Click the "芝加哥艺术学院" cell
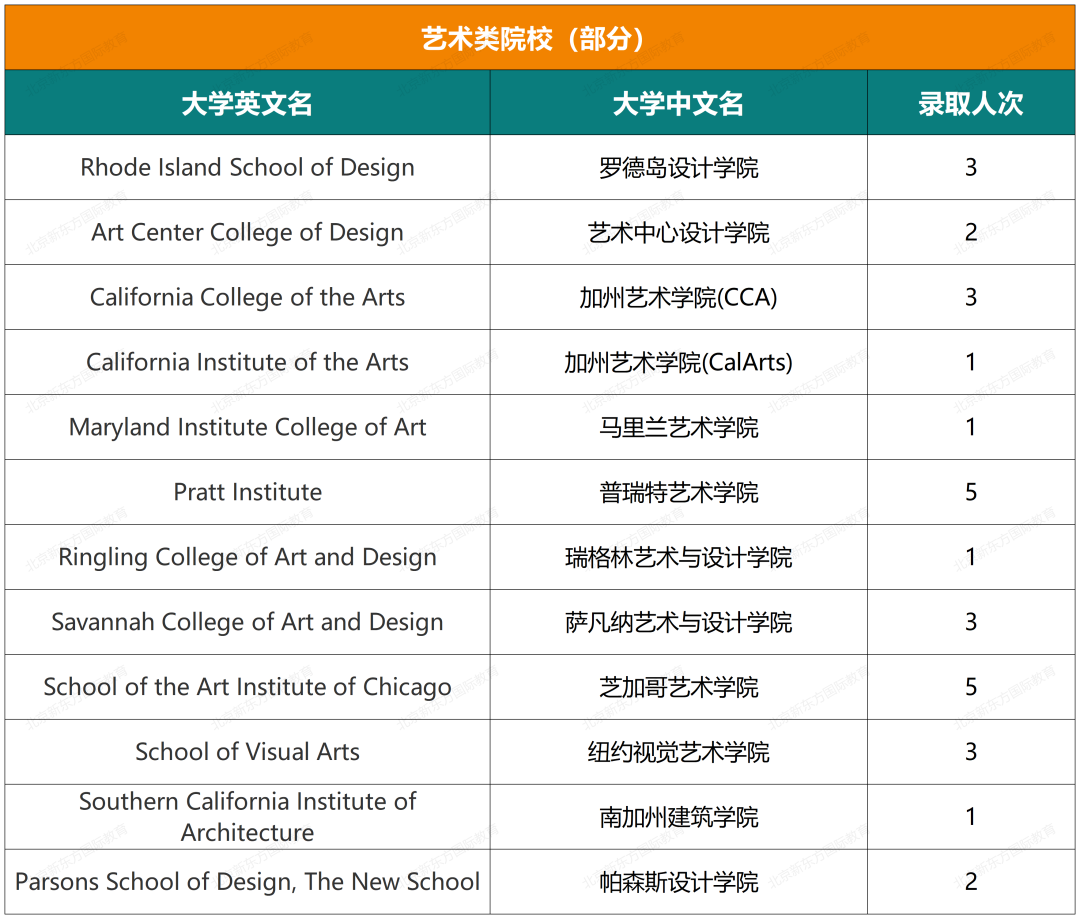This screenshot has height=919, width=1080. [678, 687]
